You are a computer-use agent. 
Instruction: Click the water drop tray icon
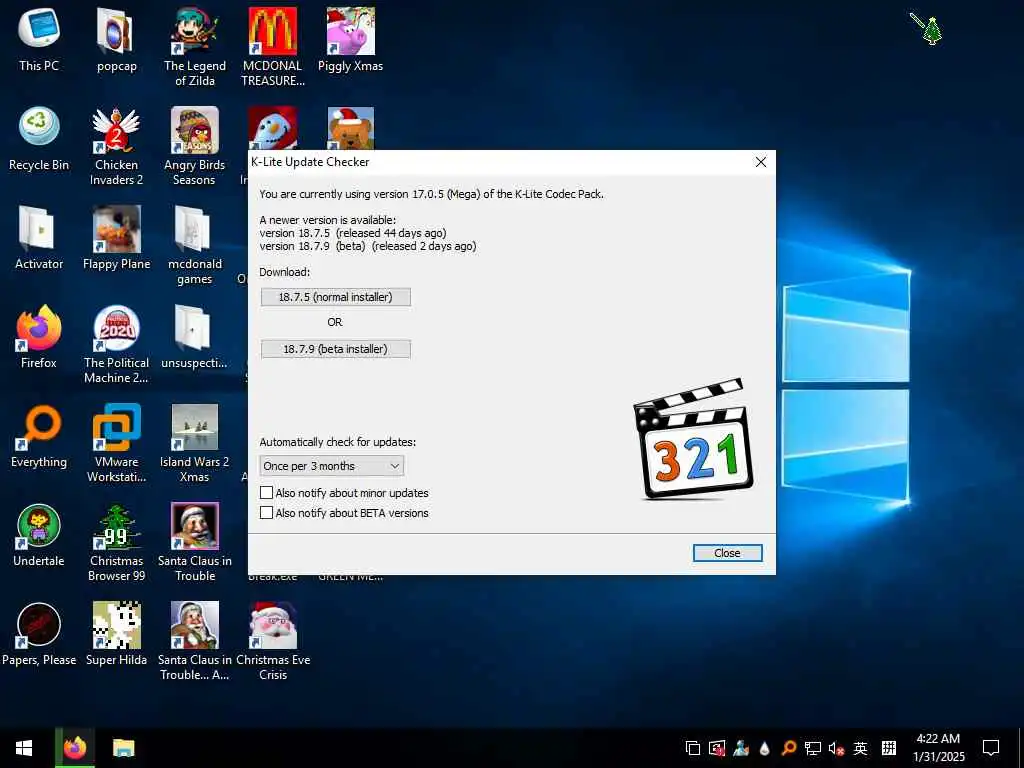coord(764,748)
